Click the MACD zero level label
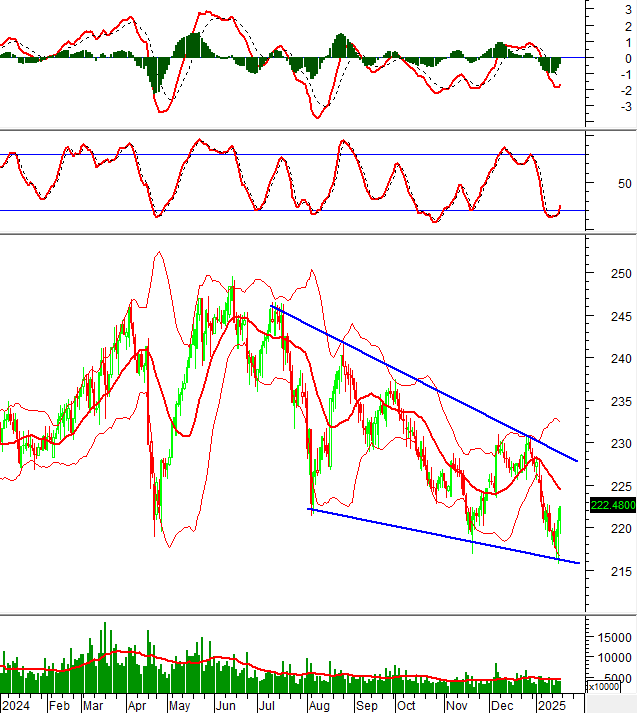 pos(628,59)
